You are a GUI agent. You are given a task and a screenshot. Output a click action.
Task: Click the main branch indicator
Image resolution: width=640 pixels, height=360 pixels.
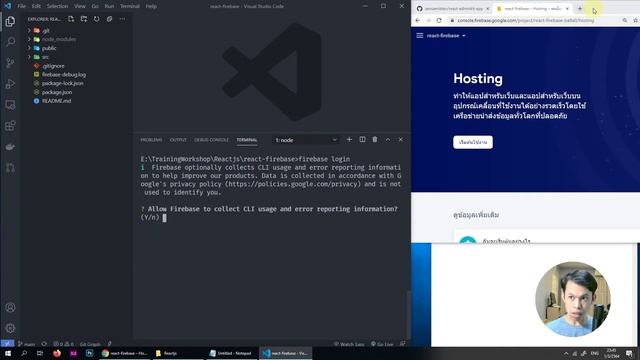(27, 344)
